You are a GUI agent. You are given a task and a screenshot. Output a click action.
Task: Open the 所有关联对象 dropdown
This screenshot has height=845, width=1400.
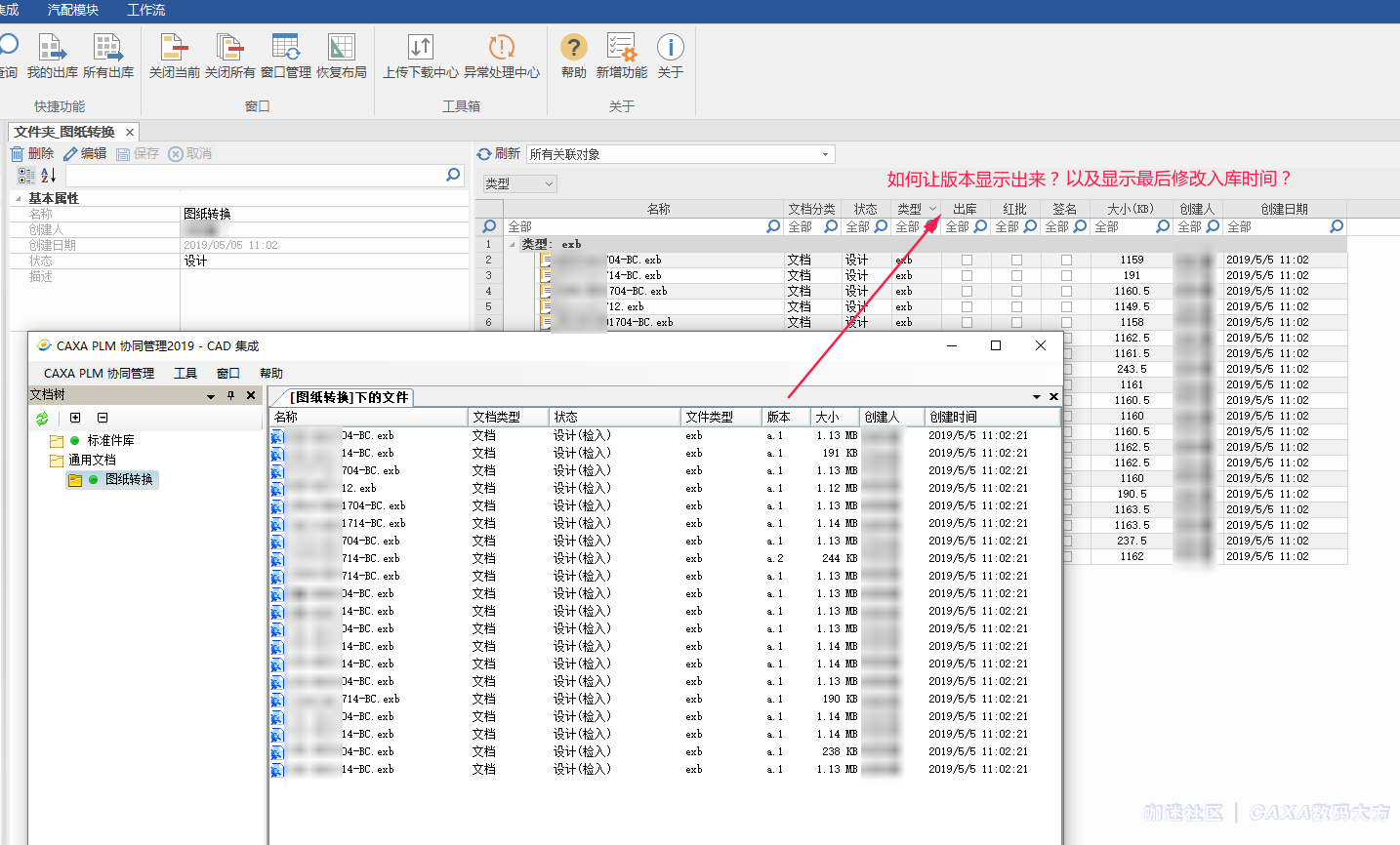[826, 154]
